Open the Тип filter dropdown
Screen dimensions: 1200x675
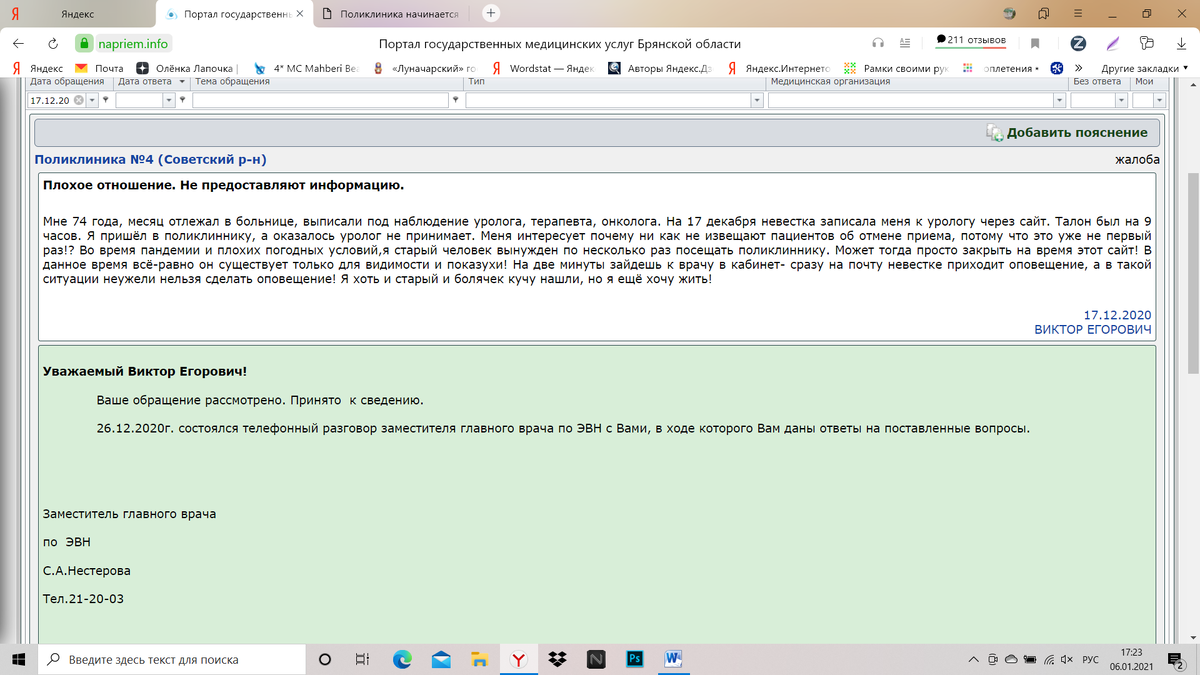click(x=757, y=101)
